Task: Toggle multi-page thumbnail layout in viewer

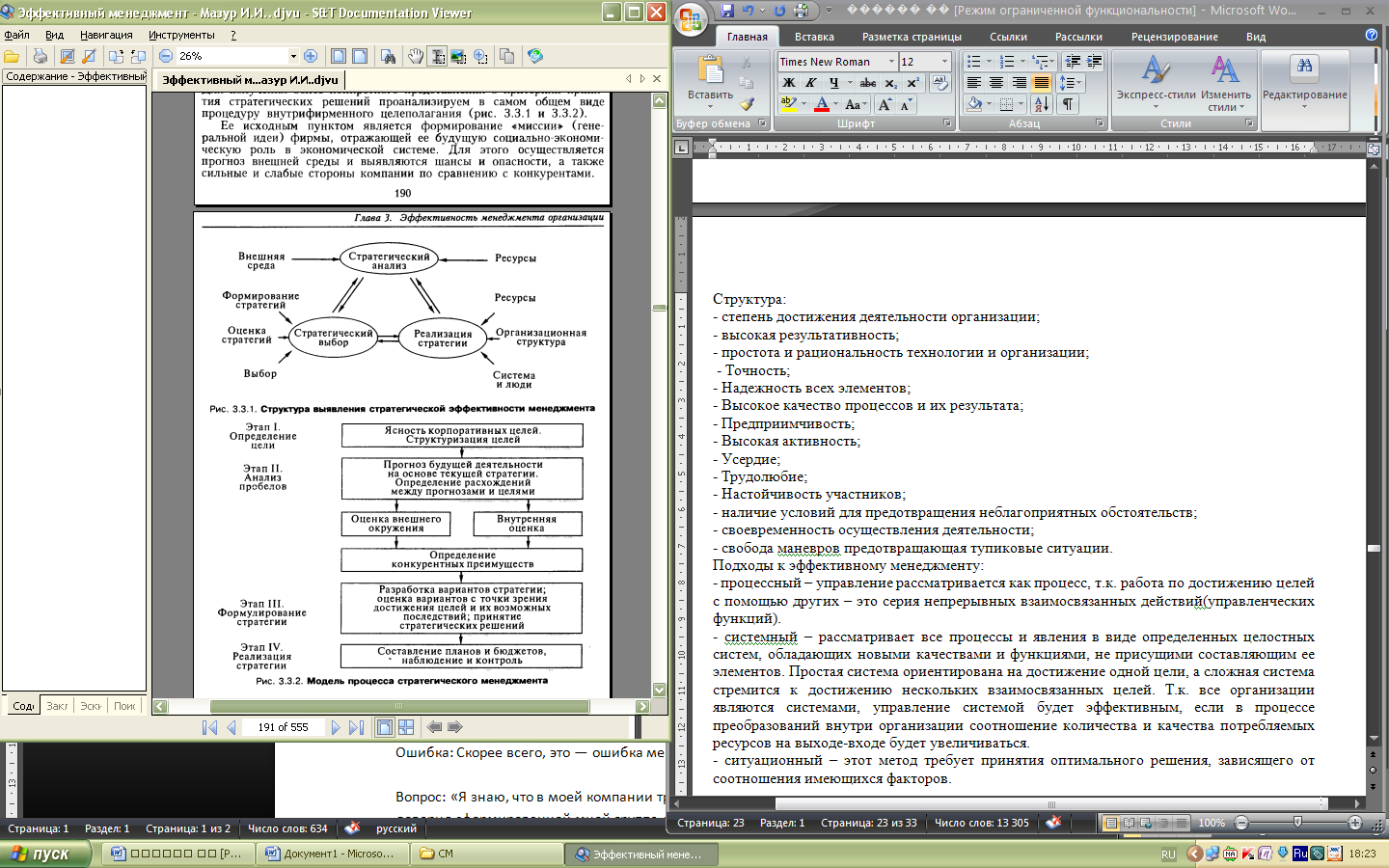Action: tap(406, 727)
